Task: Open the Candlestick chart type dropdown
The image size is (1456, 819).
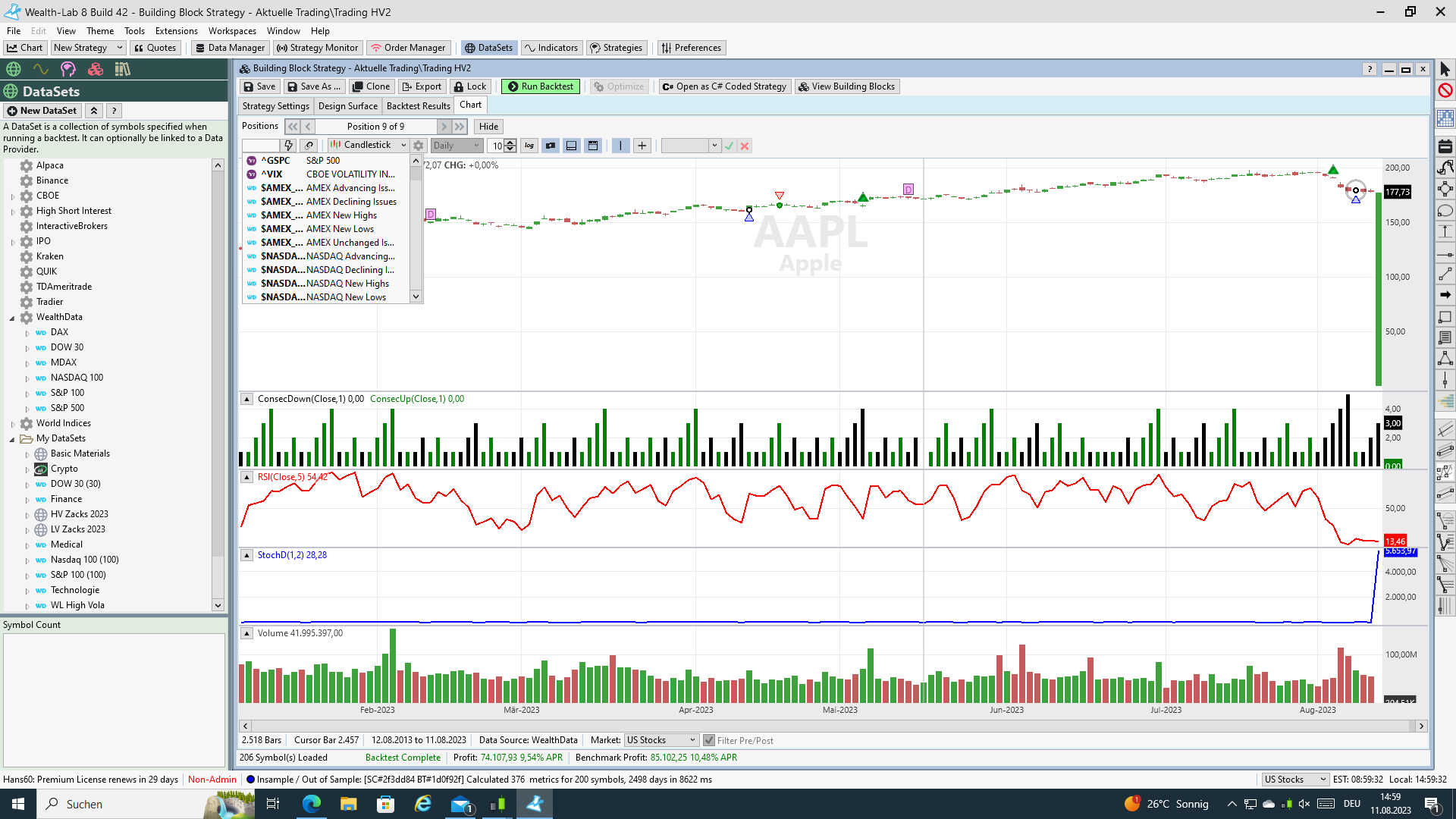Action: pyautogui.click(x=369, y=145)
